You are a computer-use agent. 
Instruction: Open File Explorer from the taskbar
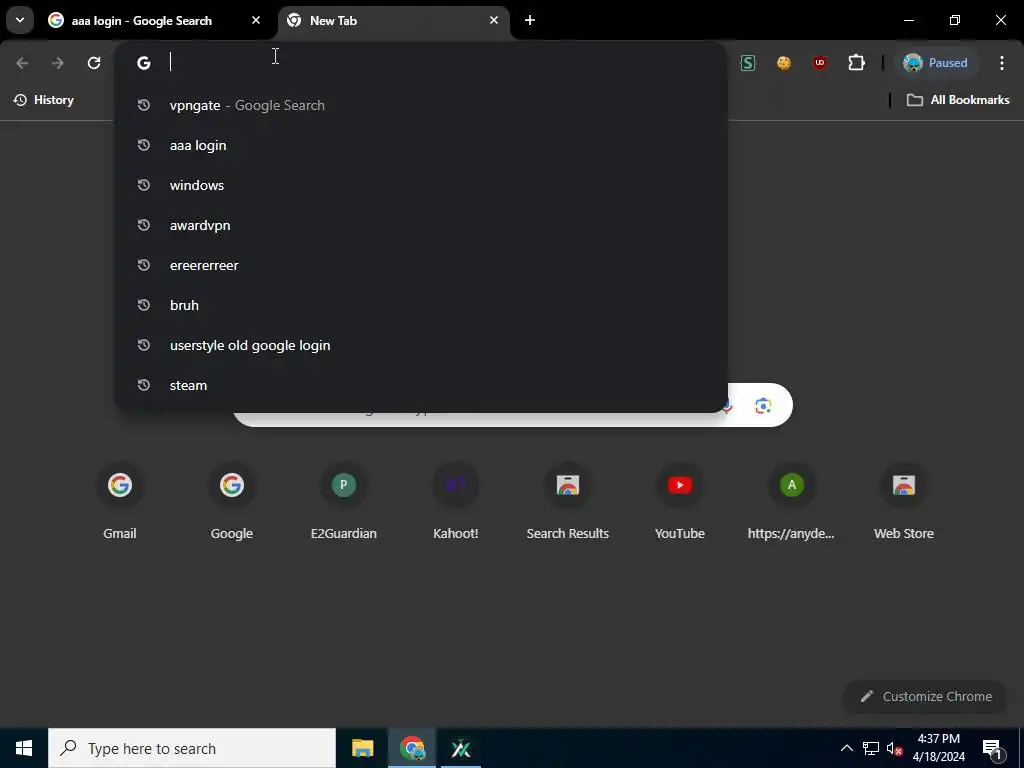[x=362, y=748]
